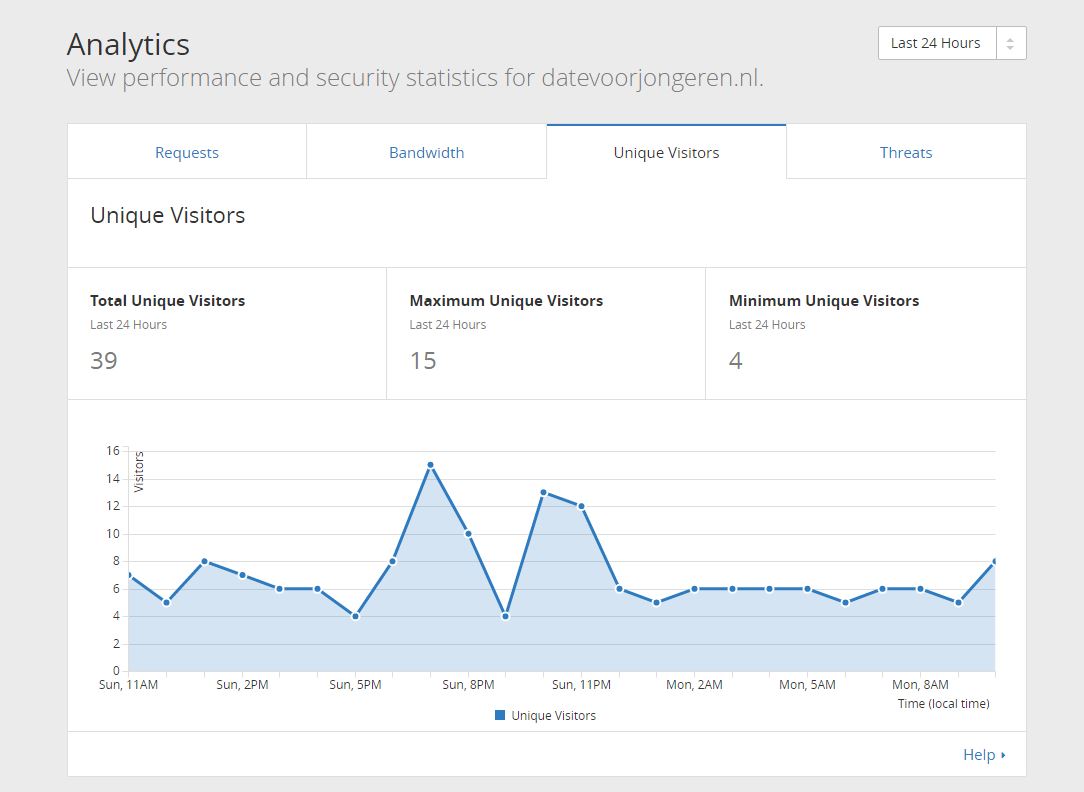Click the peak data point at 15 visitors
Screen dimensions: 1084x792
coord(430,465)
